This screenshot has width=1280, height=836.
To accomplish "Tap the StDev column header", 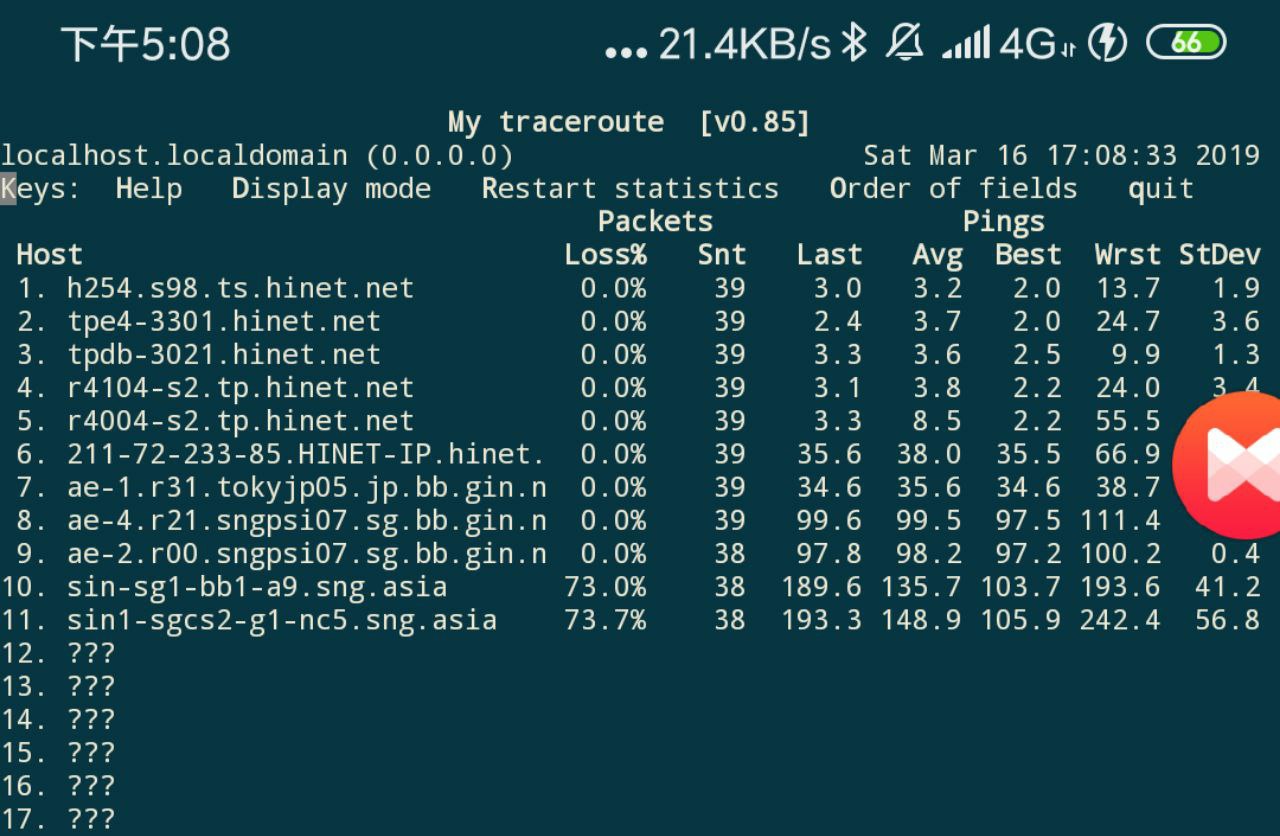I will click(x=1219, y=255).
